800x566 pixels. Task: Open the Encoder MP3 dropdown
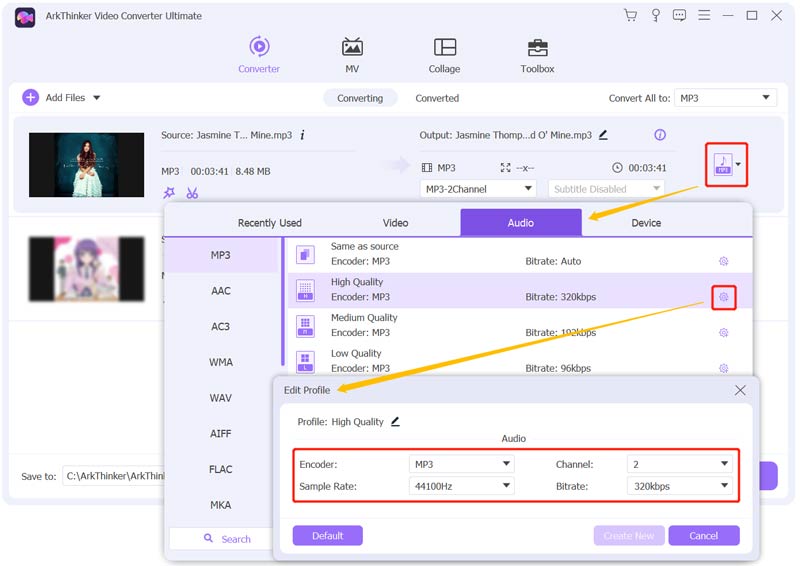(461, 464)
